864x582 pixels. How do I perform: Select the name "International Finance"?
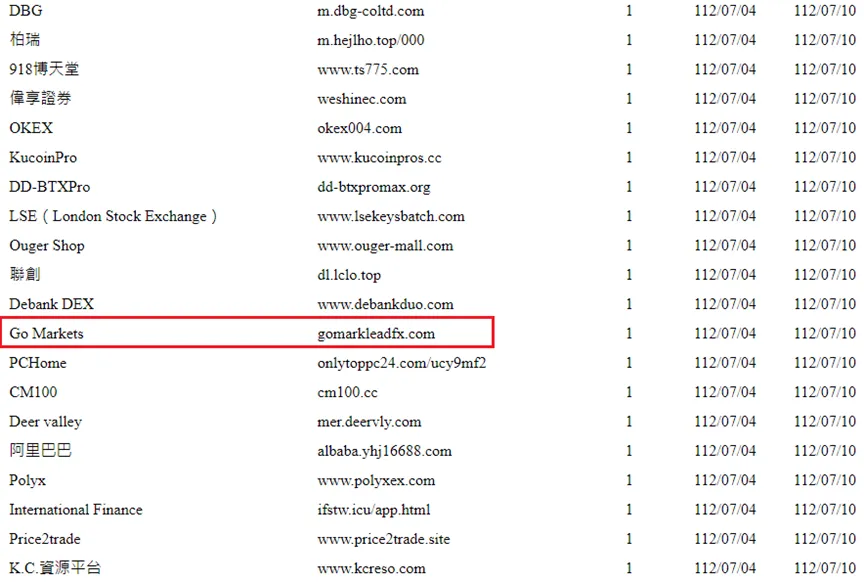coord(75,509)
